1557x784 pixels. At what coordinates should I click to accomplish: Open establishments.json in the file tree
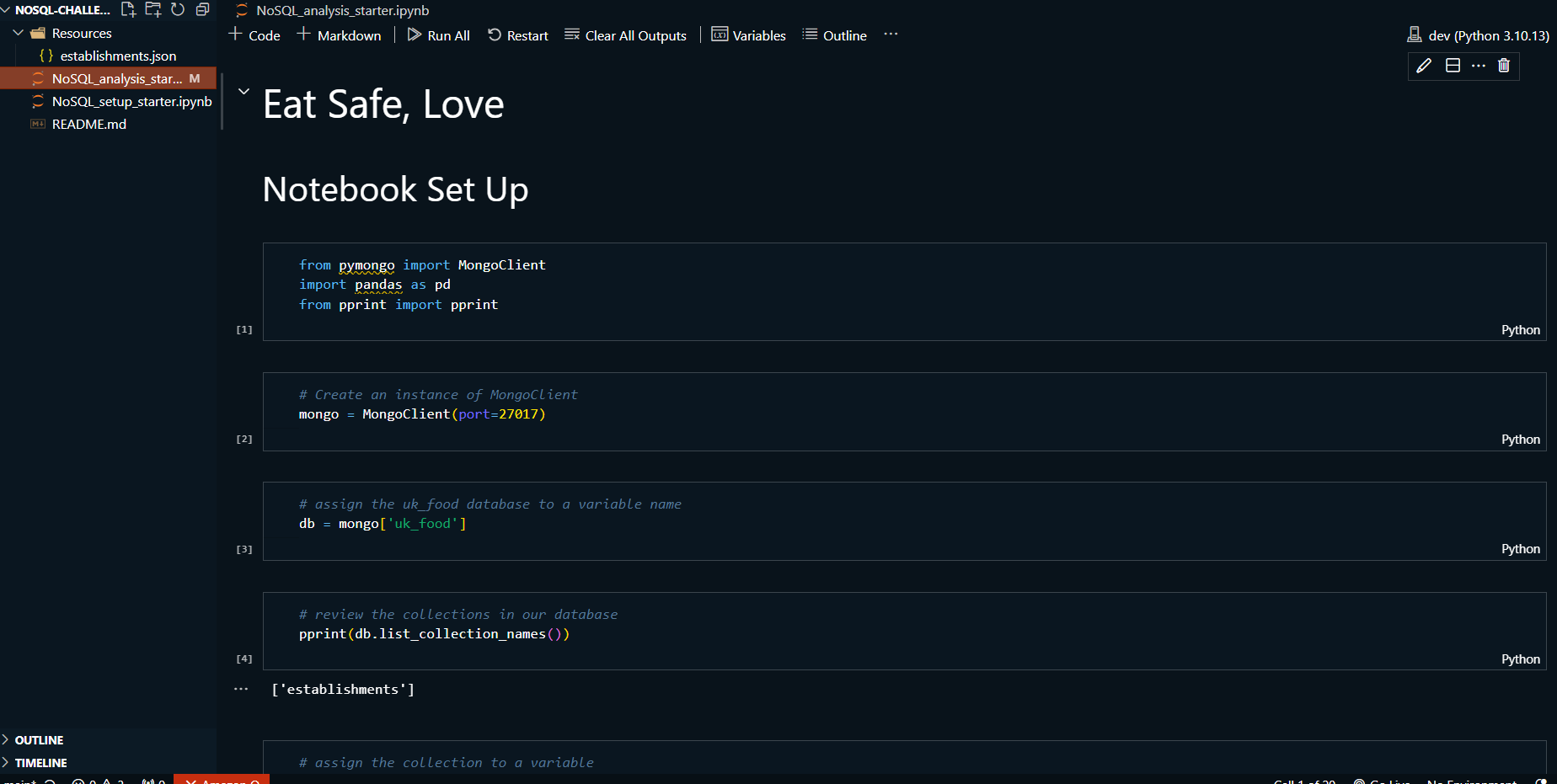click(x=118, y=56)
